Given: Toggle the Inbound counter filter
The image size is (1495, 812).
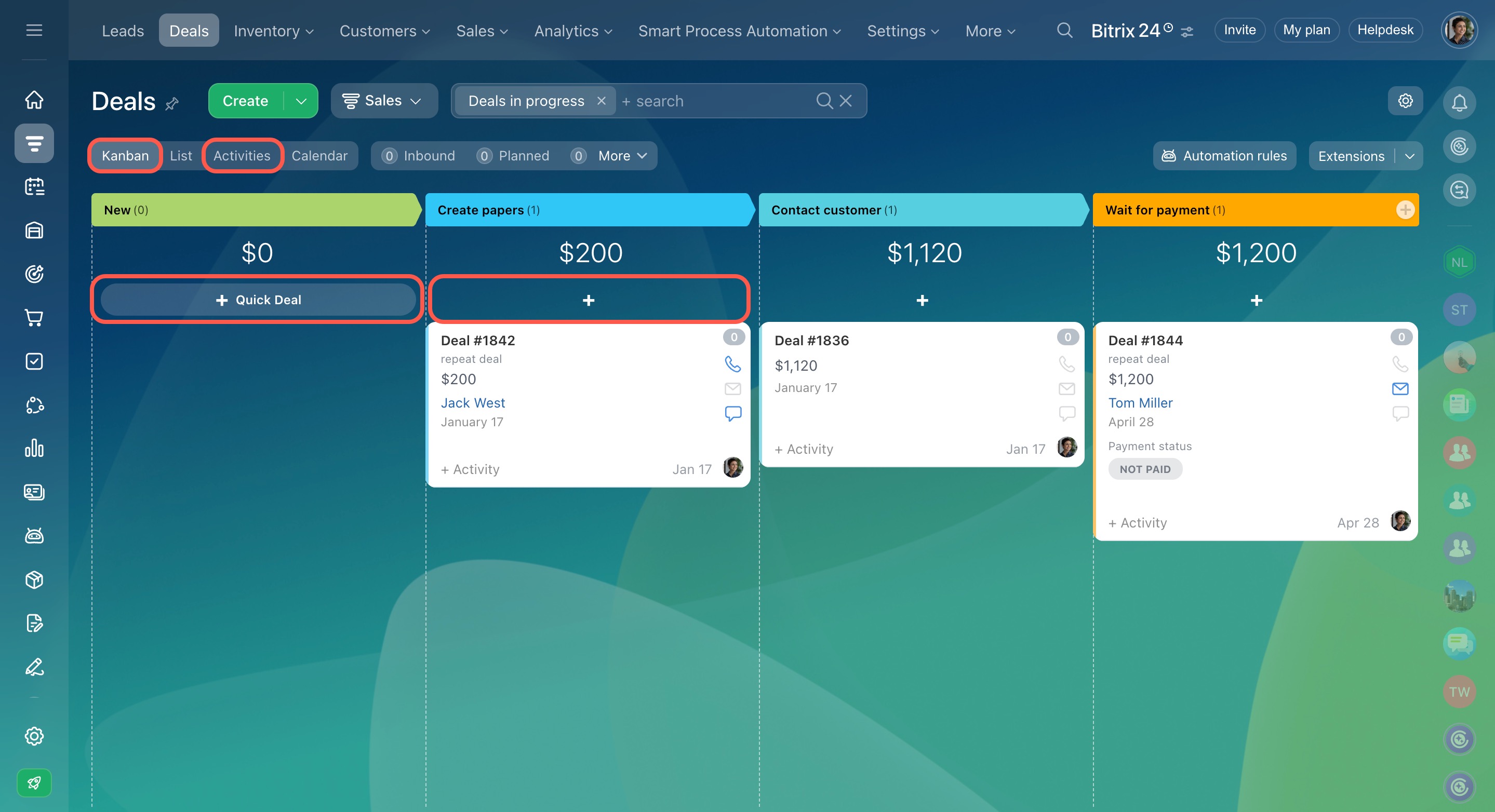Looking at the screenshot, I should point(419,156).
